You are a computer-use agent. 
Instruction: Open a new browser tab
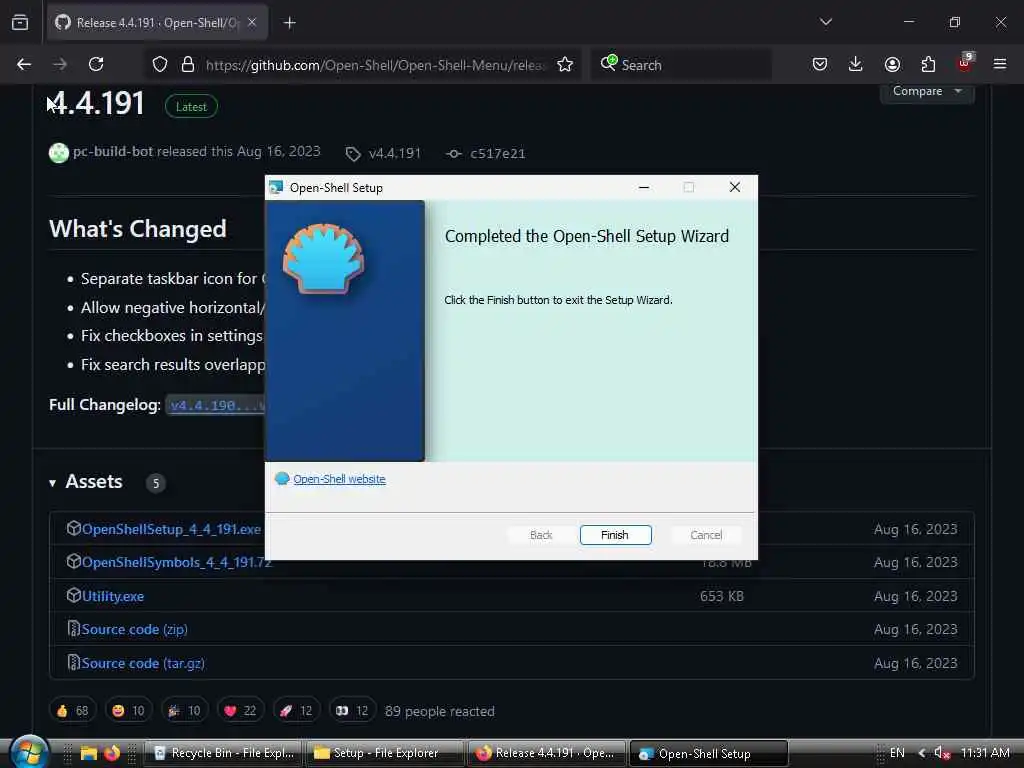pyautogui.click(x=290, y=23)
